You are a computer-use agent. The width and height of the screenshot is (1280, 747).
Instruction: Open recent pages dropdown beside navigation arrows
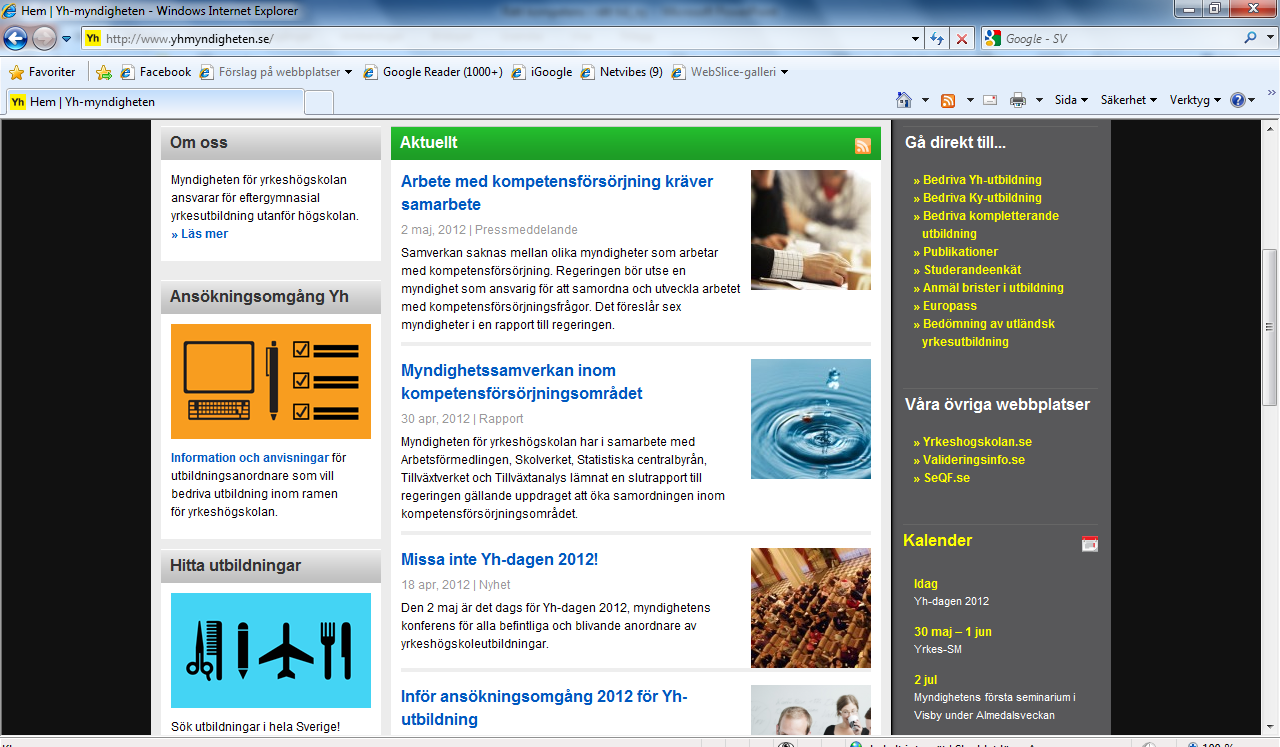click(x=66, y=38)
